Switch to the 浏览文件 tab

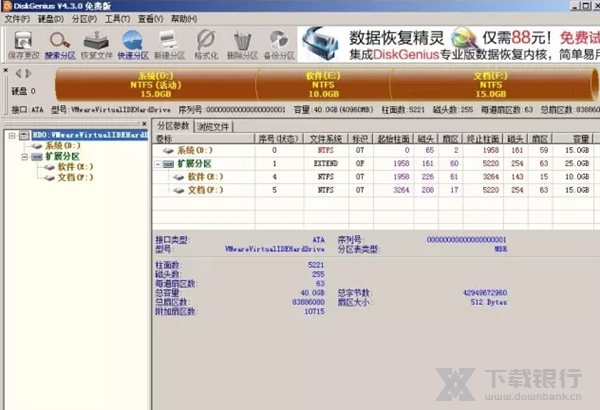[213, 127]
